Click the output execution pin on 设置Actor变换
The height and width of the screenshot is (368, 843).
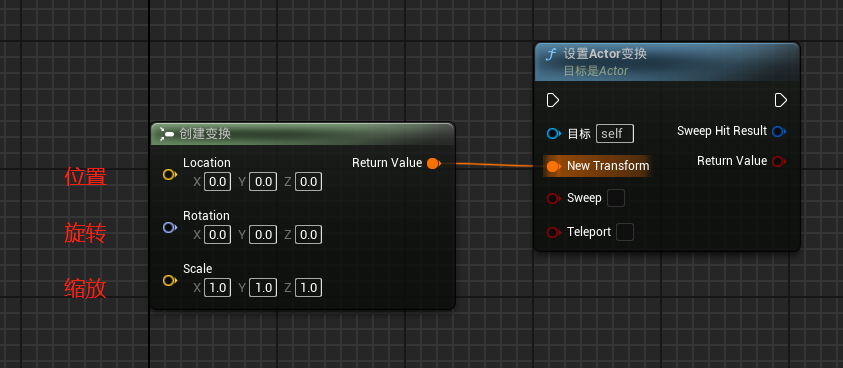(x=781, y=100)
